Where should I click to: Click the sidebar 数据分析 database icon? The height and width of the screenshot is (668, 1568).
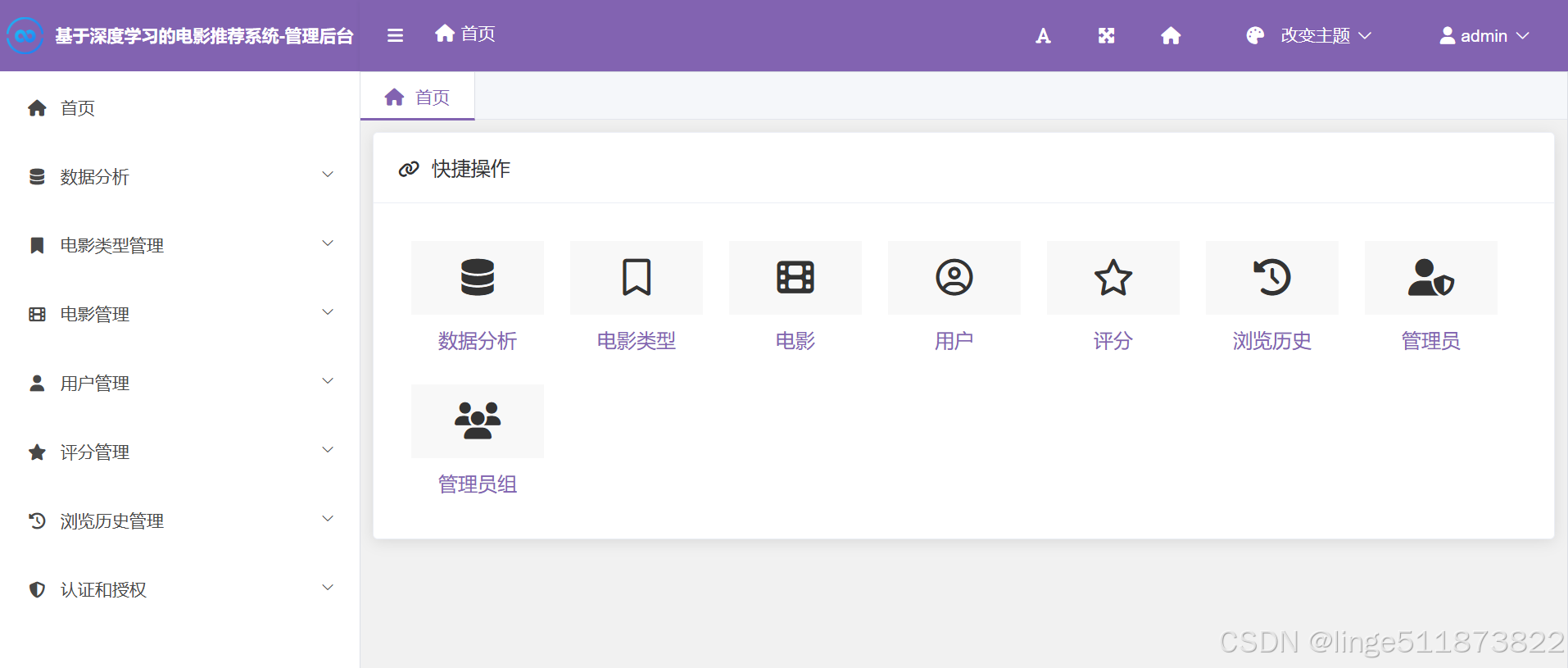coord(37,177)
